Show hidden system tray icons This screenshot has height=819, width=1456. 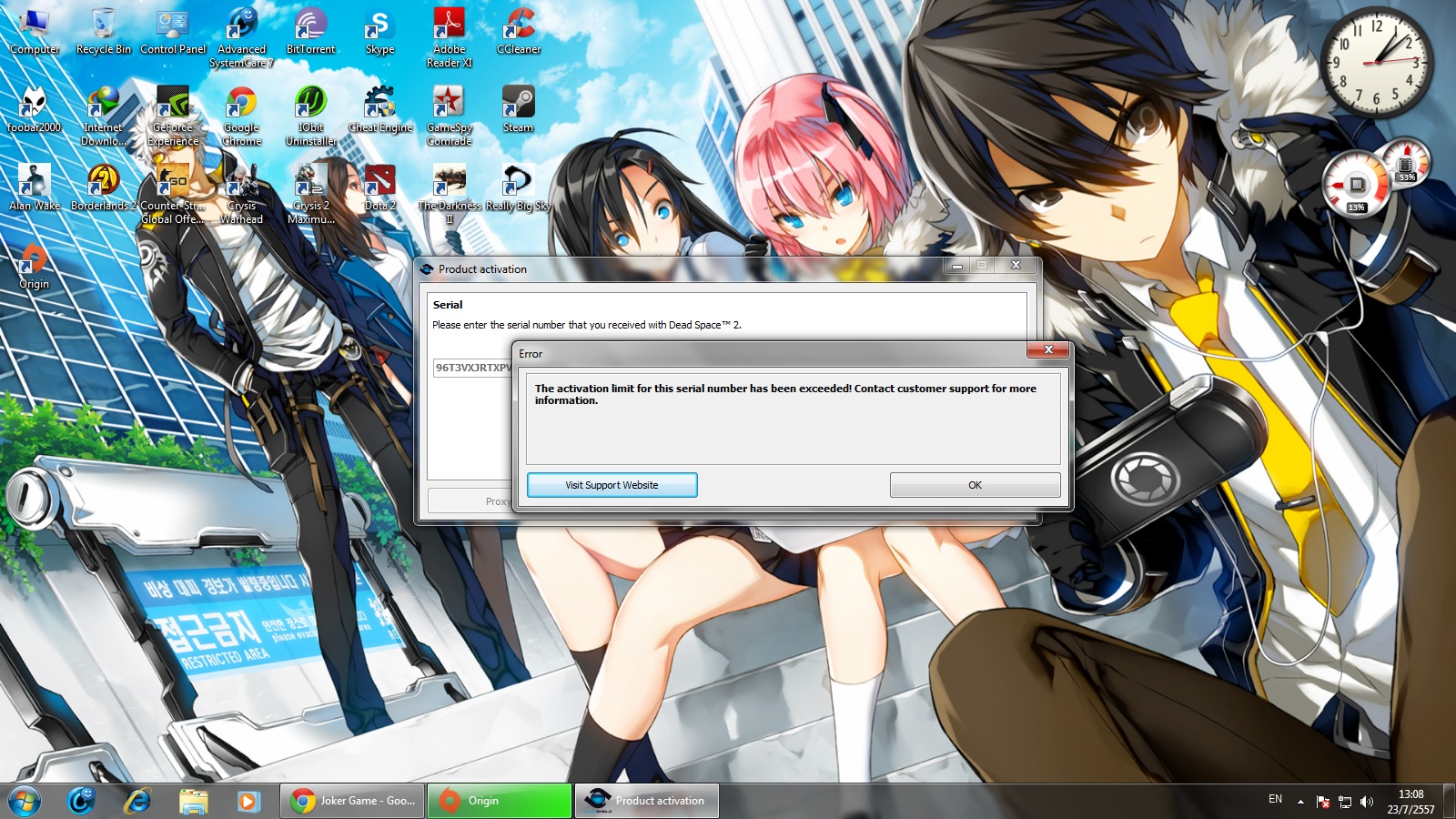point(1300,801)
